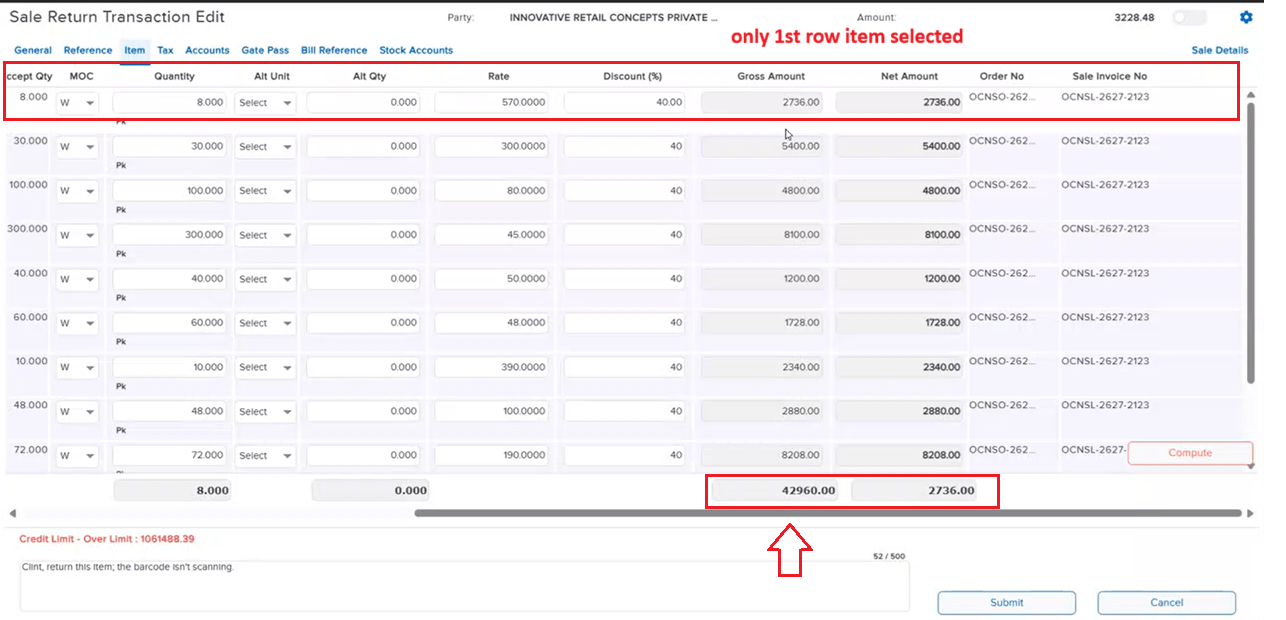The width and height of the screenshot is (1286, 620).
Task: Click the Order No column header
Action: click(1001, 76)
